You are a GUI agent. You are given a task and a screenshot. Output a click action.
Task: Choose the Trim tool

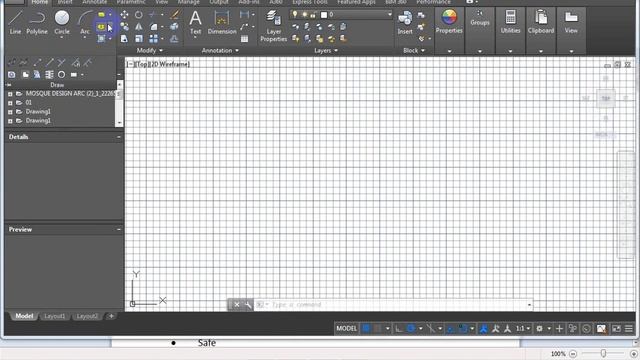tap(153, 15)
